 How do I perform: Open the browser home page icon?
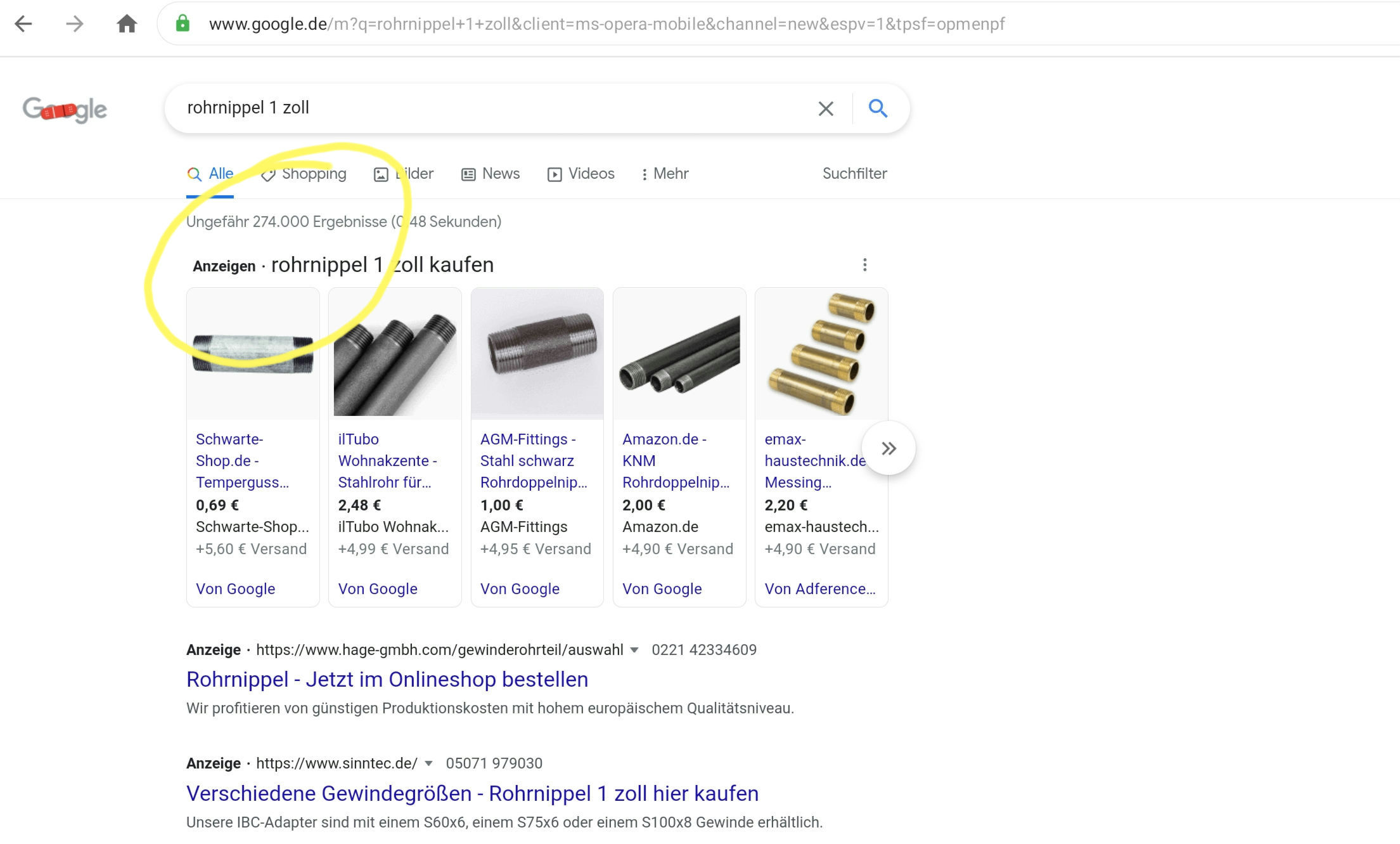click(127, 24)
